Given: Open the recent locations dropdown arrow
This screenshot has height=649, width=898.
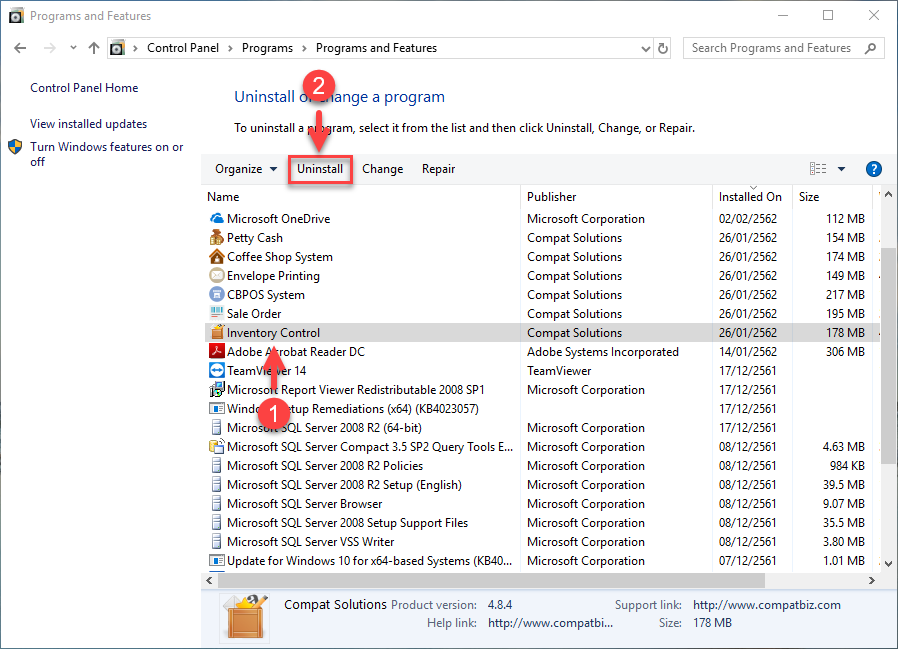Looking at the screenshot, I should tap(73, 48).
